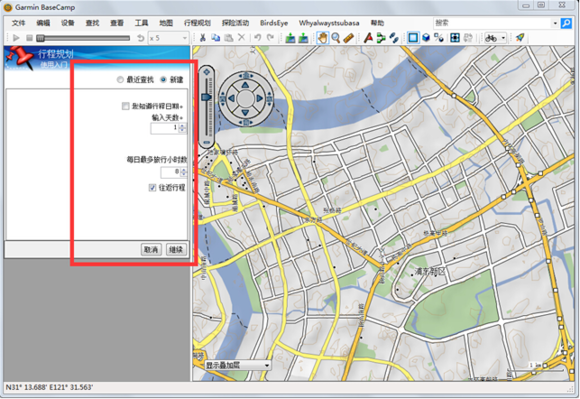Select the 新建 radio button
Image resolution: width=580 pixels, height=399 pixels.
163,80
